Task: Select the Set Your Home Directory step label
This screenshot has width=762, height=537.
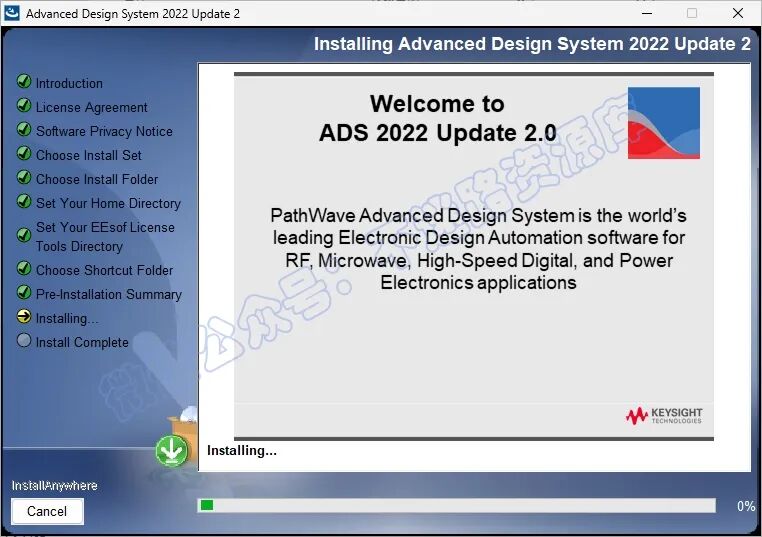Action: [108, 203]
